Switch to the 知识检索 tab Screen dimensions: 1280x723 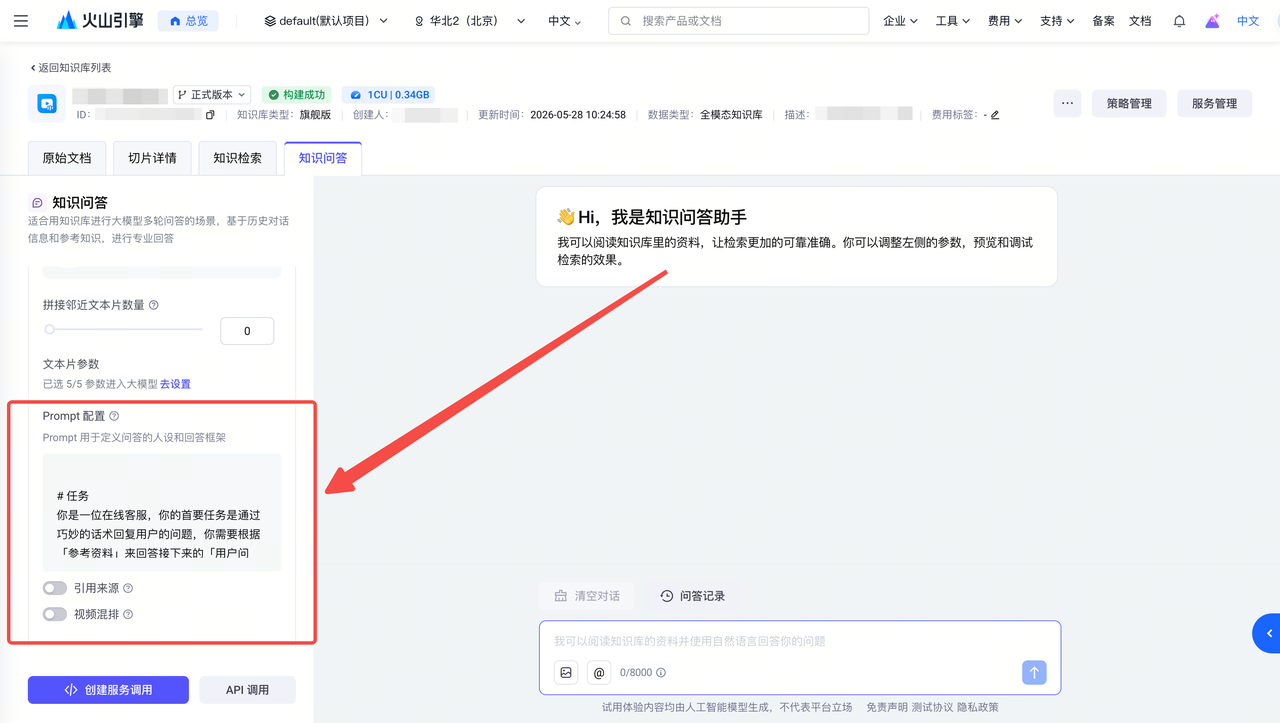pos(237,158)
